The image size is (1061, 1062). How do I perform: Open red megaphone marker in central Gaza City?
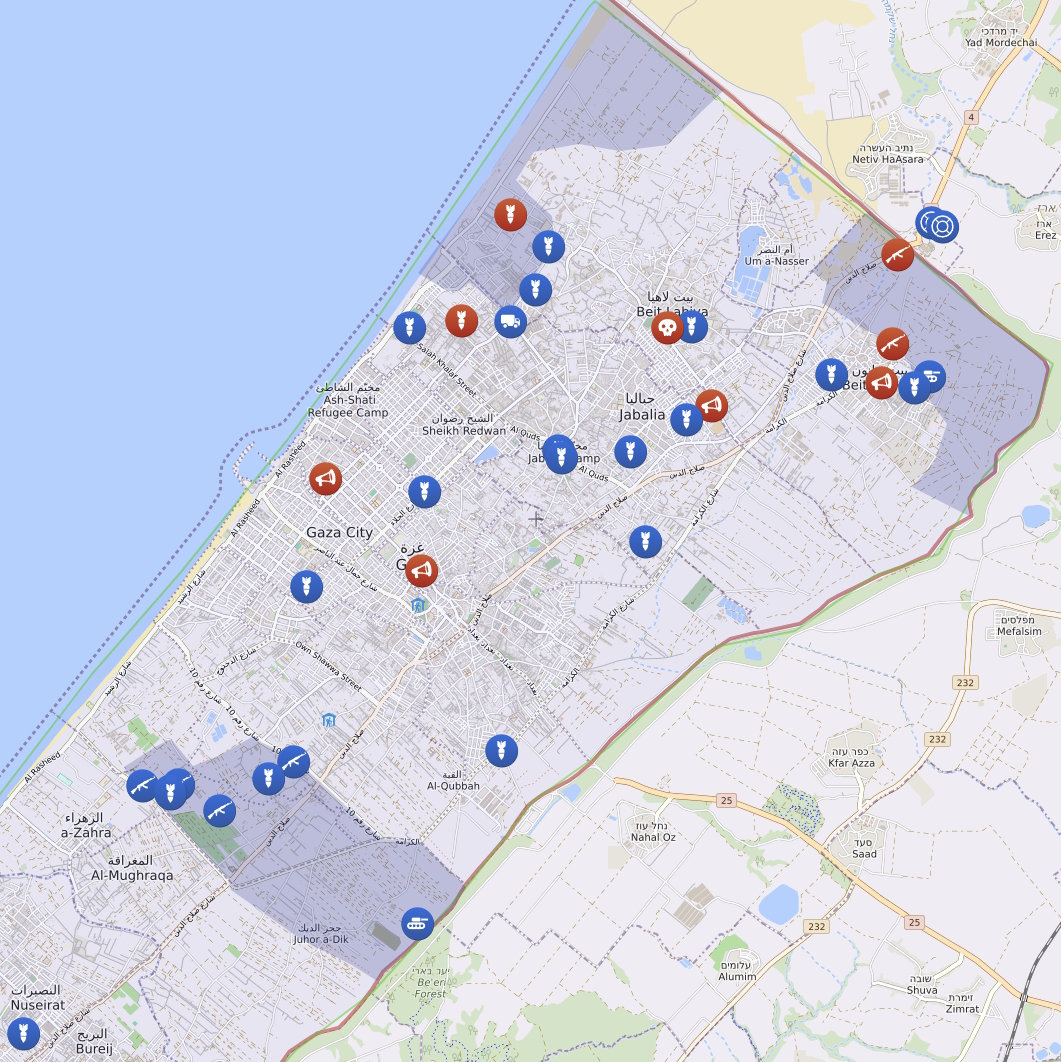[422, 571]
